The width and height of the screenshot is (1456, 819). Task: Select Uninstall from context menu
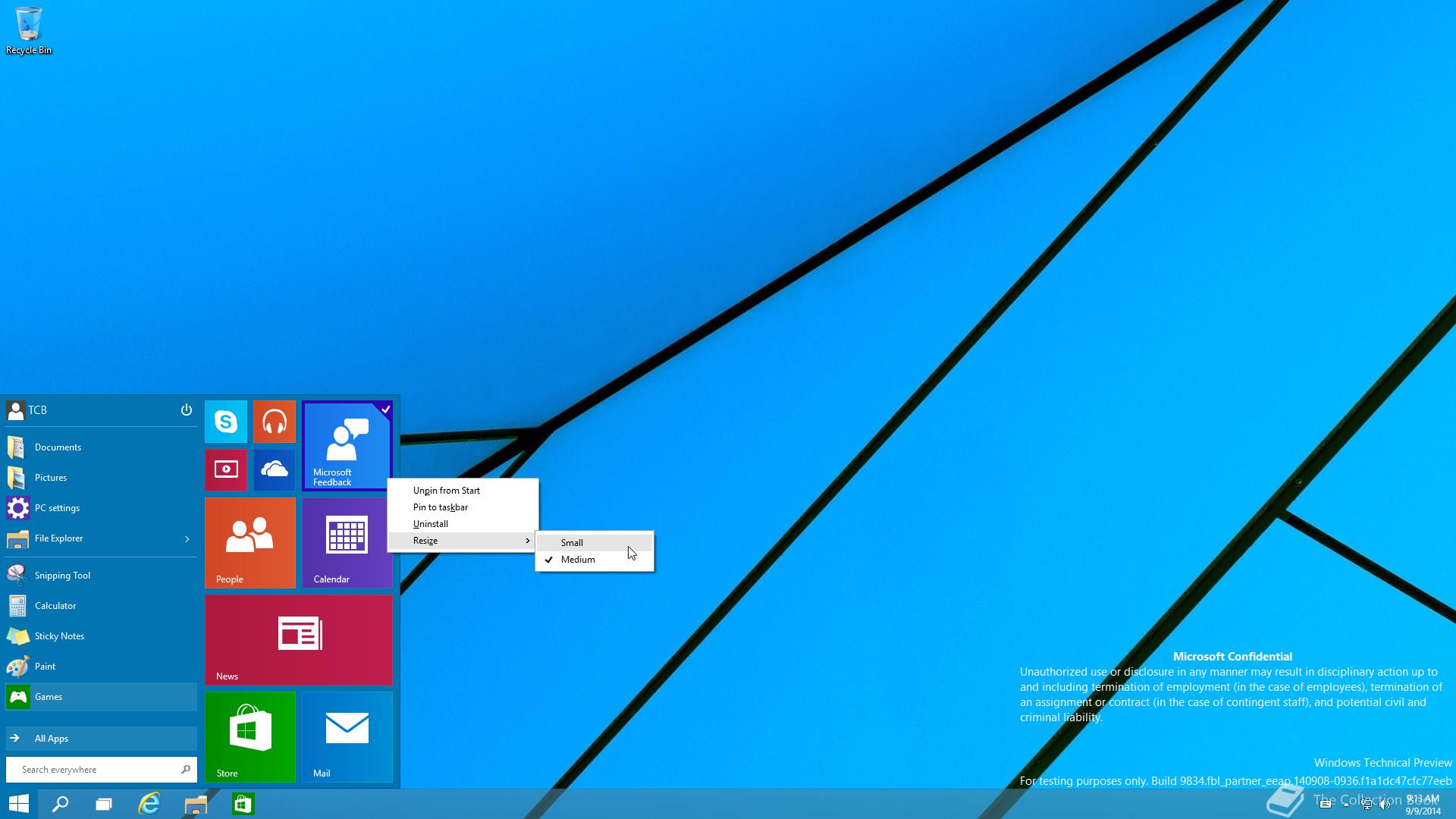(463, 524)
